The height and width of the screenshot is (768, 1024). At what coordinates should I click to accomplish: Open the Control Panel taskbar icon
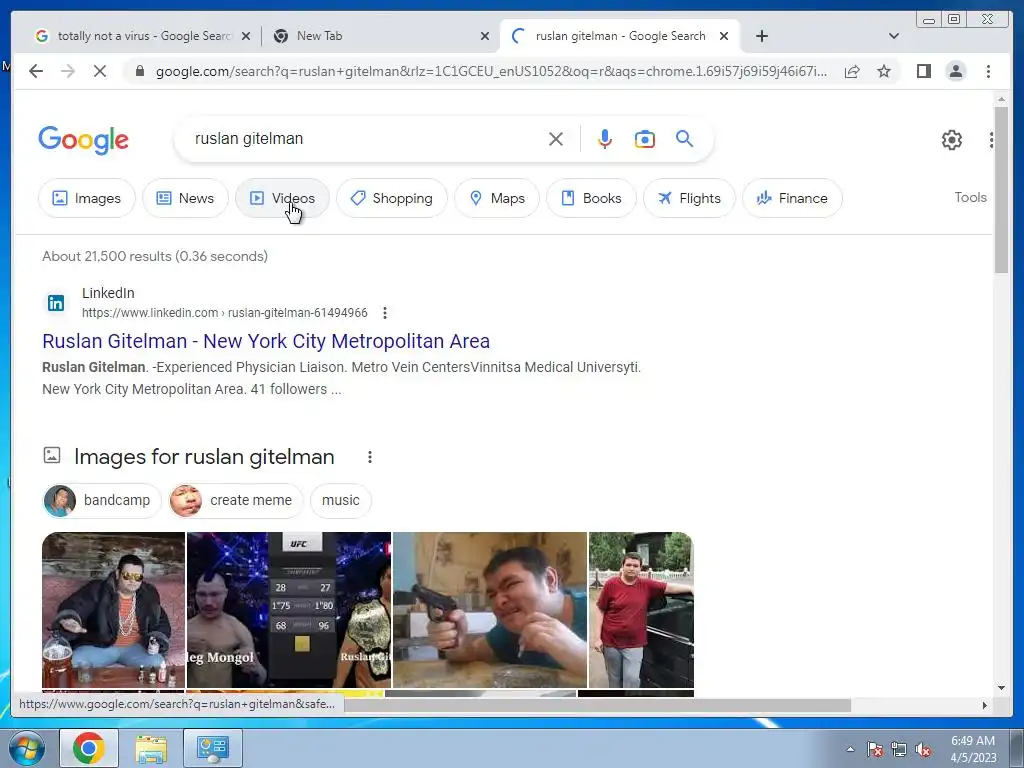click(x=212, y=748)
